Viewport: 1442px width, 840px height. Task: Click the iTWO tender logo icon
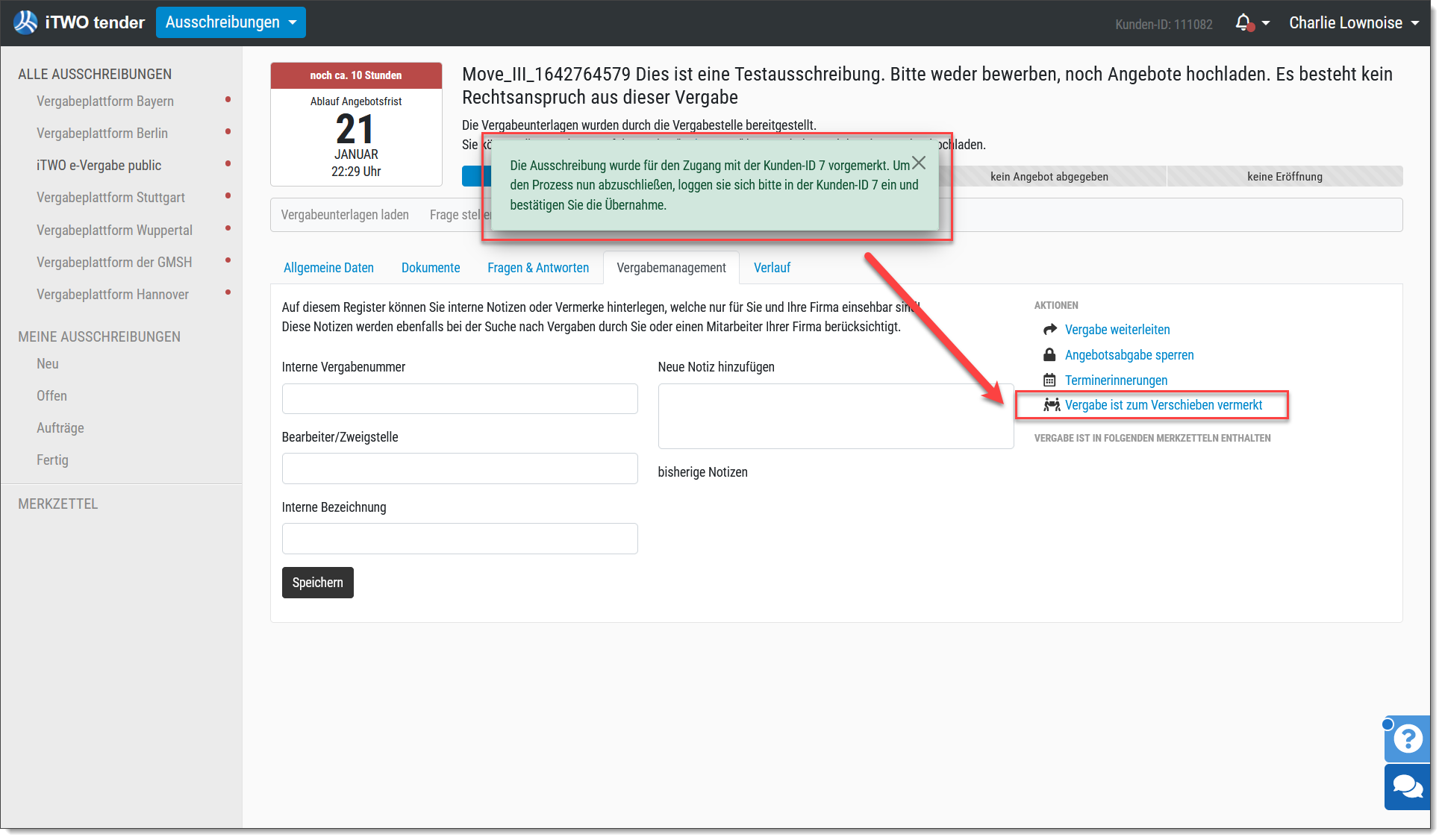click(x=25, y=22)
